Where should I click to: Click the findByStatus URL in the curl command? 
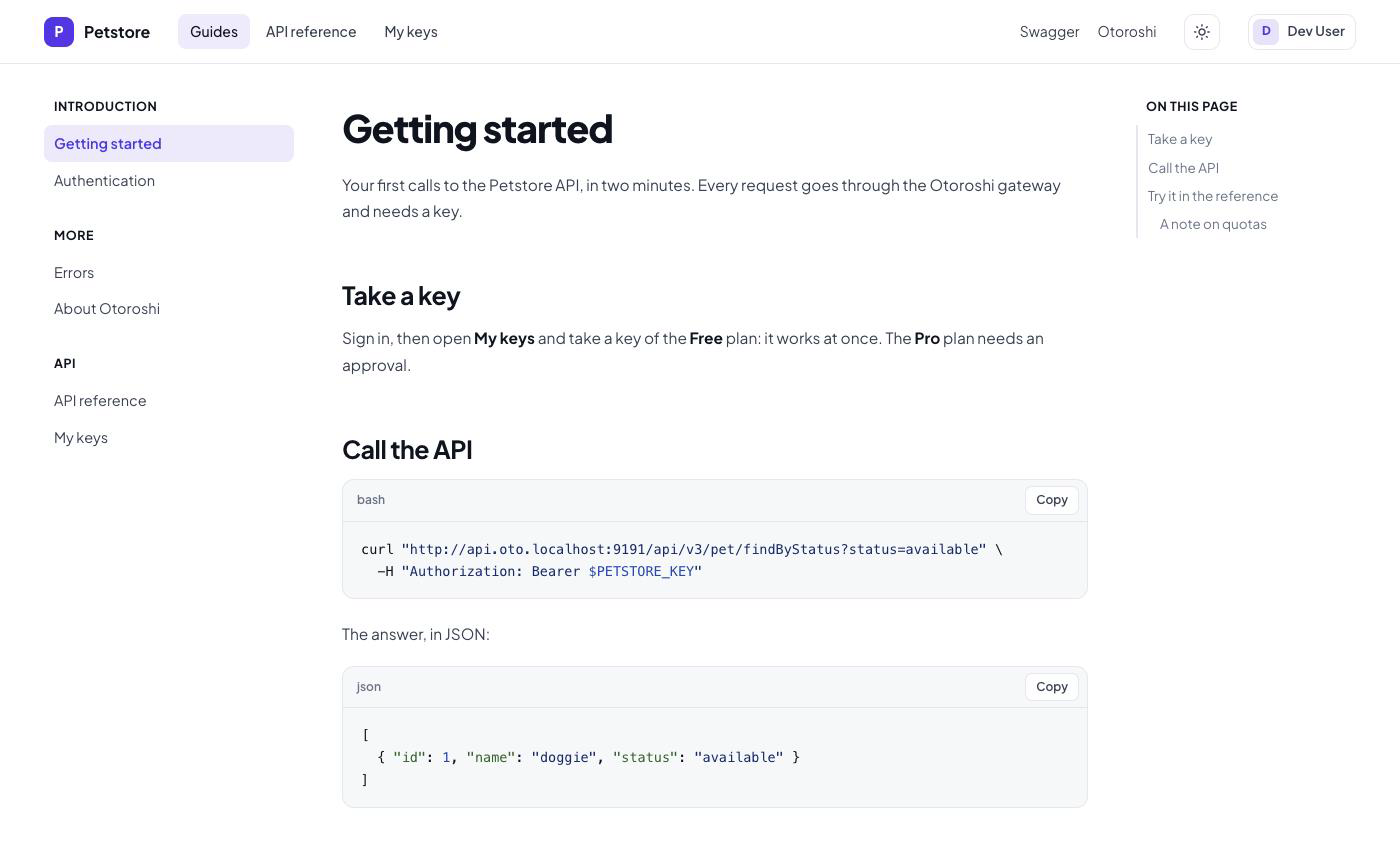point(694,550)
